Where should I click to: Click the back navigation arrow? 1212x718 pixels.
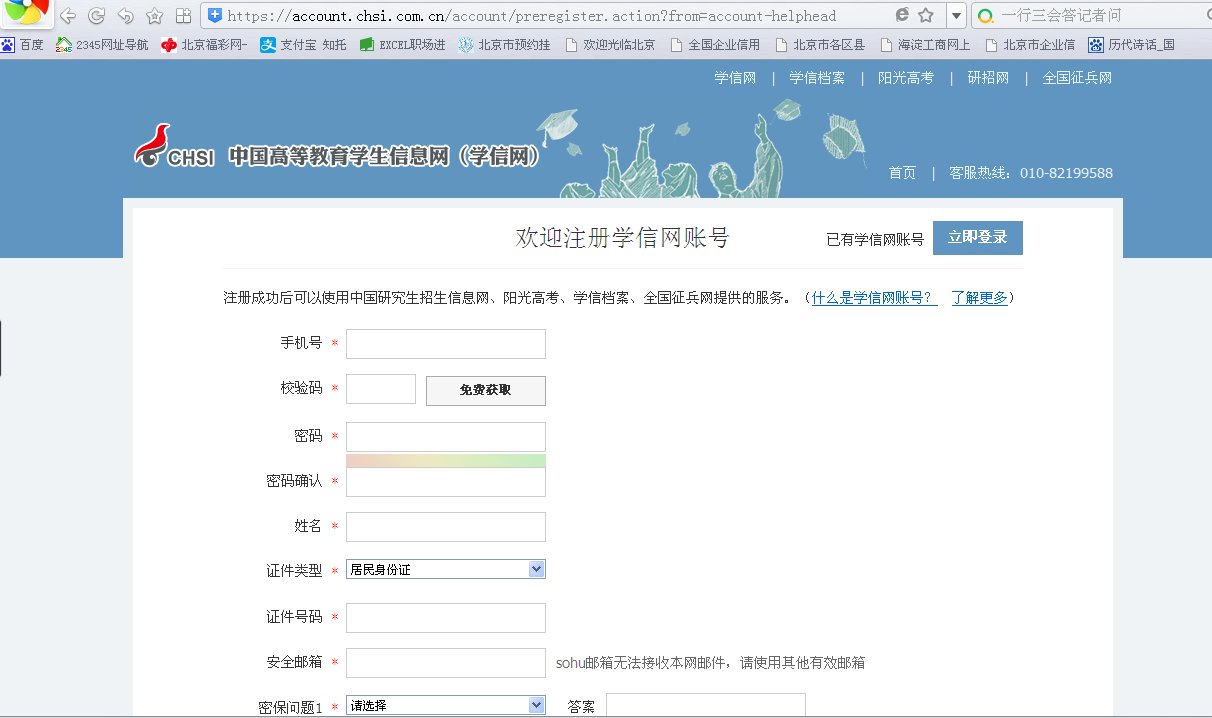click(68, 15)
